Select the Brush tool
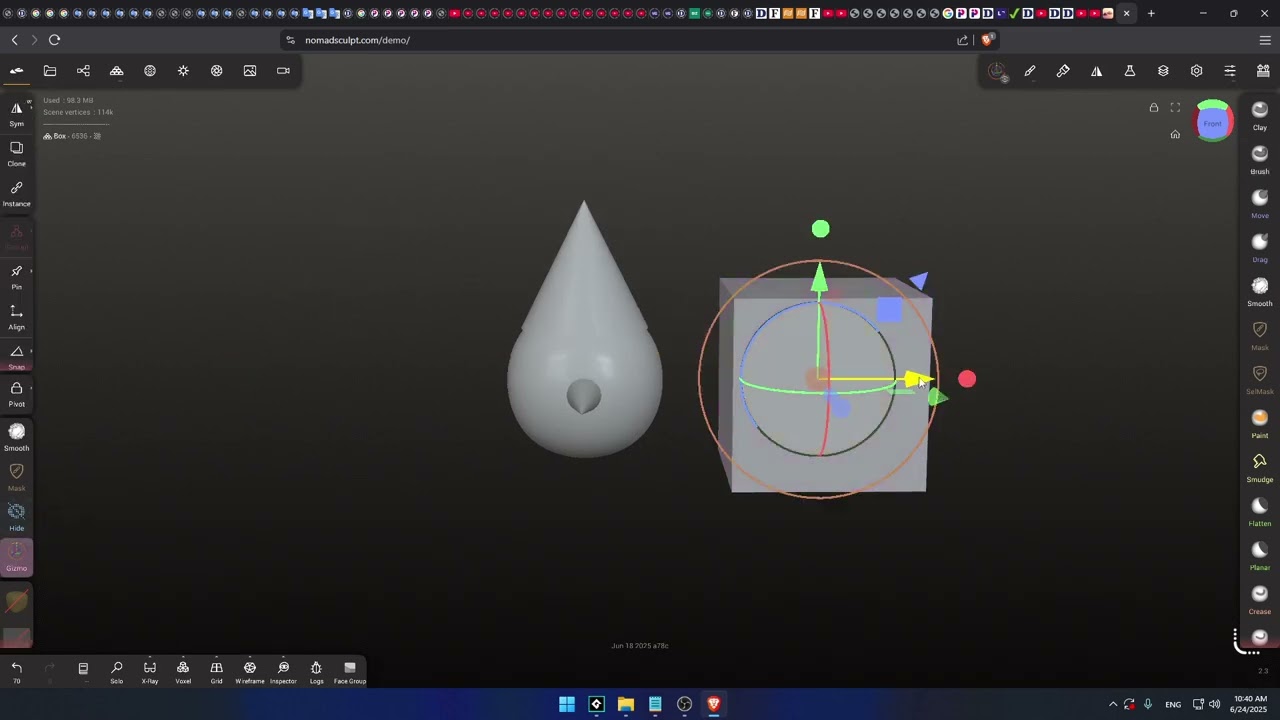1280x720 pixels. [1260, 159]
